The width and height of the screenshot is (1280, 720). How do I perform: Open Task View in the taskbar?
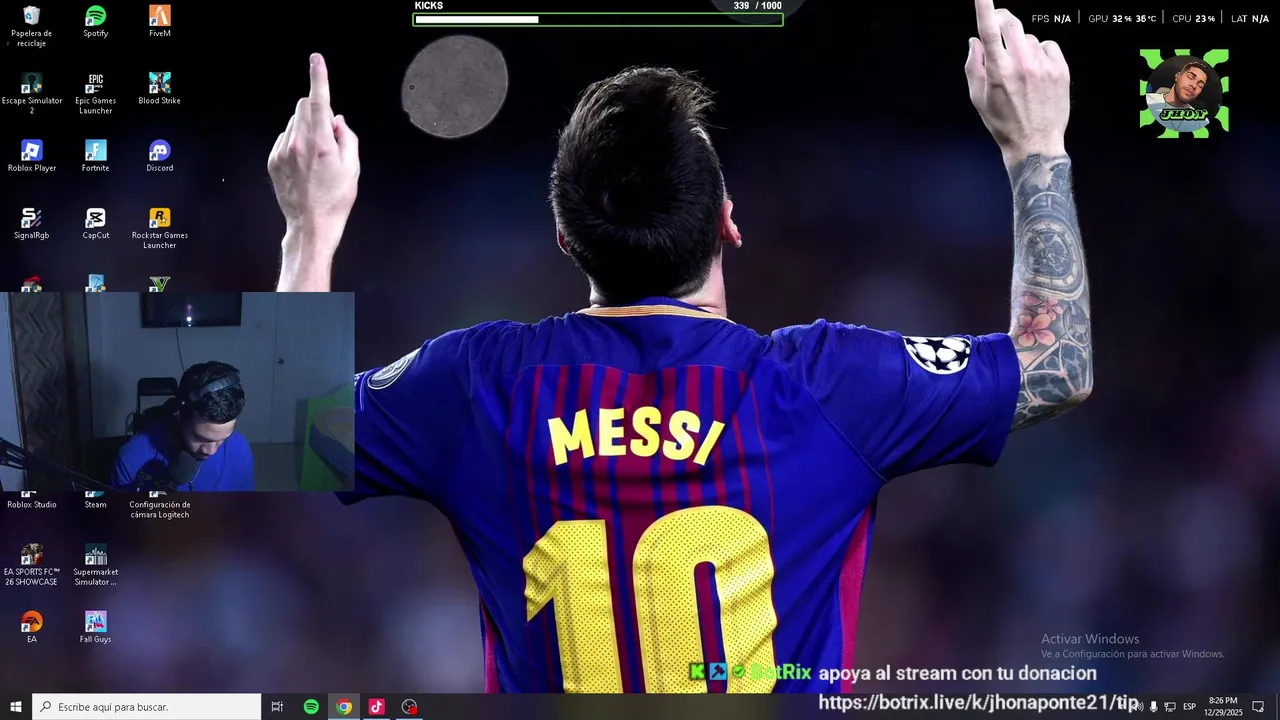point(277,707)
